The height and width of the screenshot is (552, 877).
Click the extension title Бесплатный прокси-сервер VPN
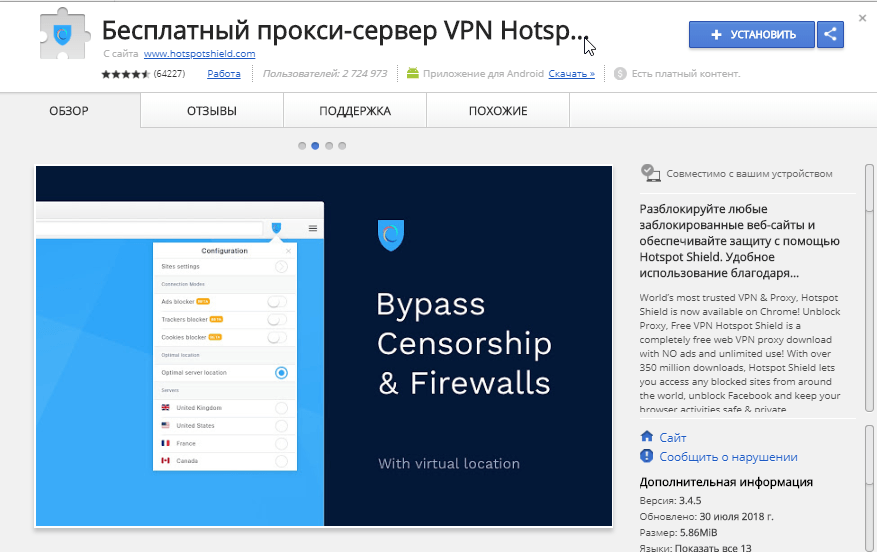(x=345, y=31)
